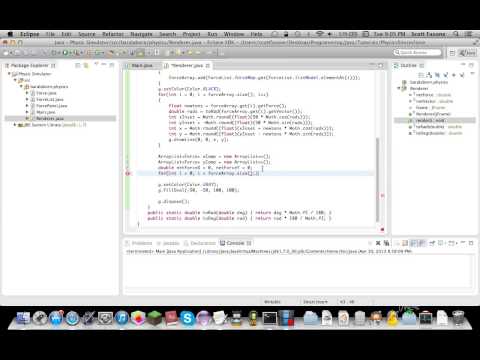Switch to the Main.java editor tab
480x360 pixels.
pos(142,65)
